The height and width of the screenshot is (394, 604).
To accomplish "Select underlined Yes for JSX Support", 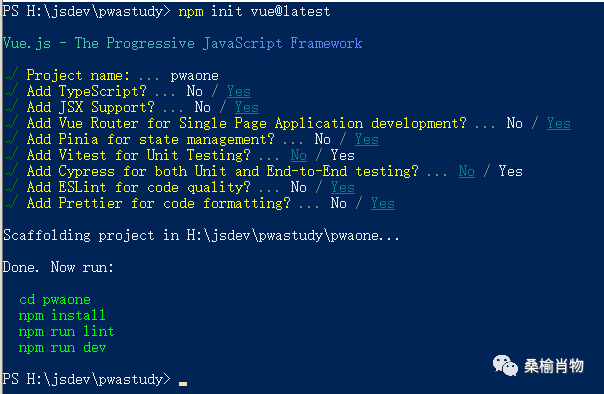I will [x=247, y=107].
